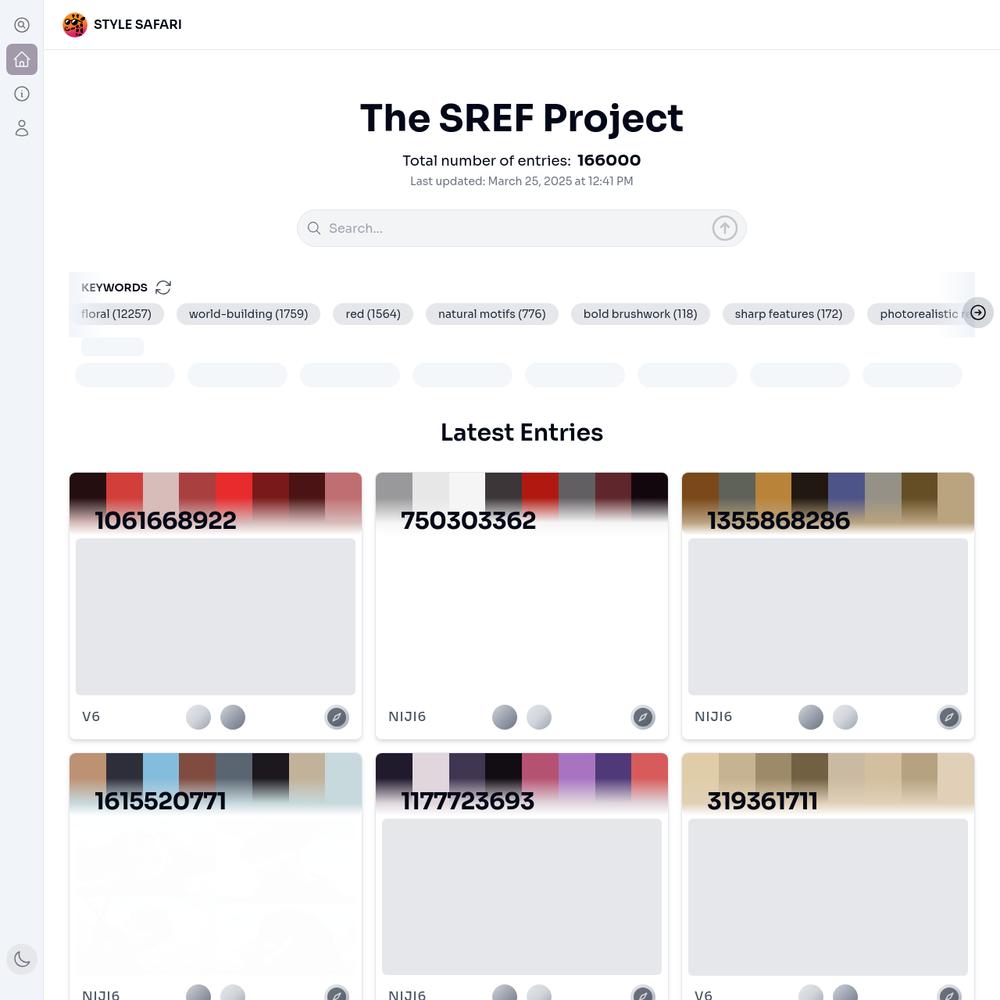
Task: Click the compass icon on card 1061668922
Action: pyautogui.click(x=337, y=717)
